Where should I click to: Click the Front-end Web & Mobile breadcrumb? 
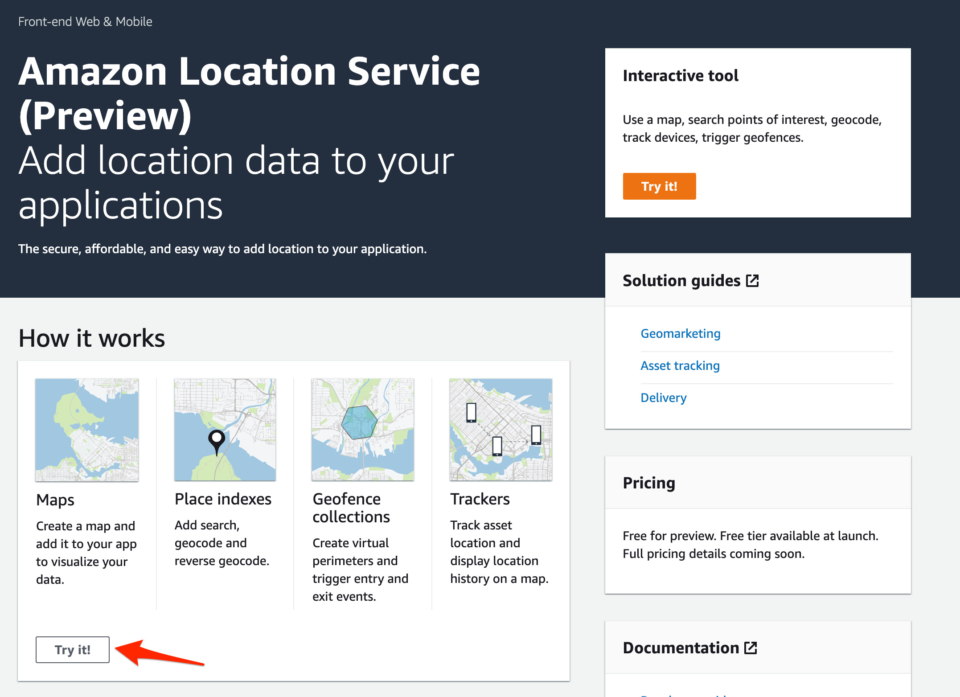point(85,21)
